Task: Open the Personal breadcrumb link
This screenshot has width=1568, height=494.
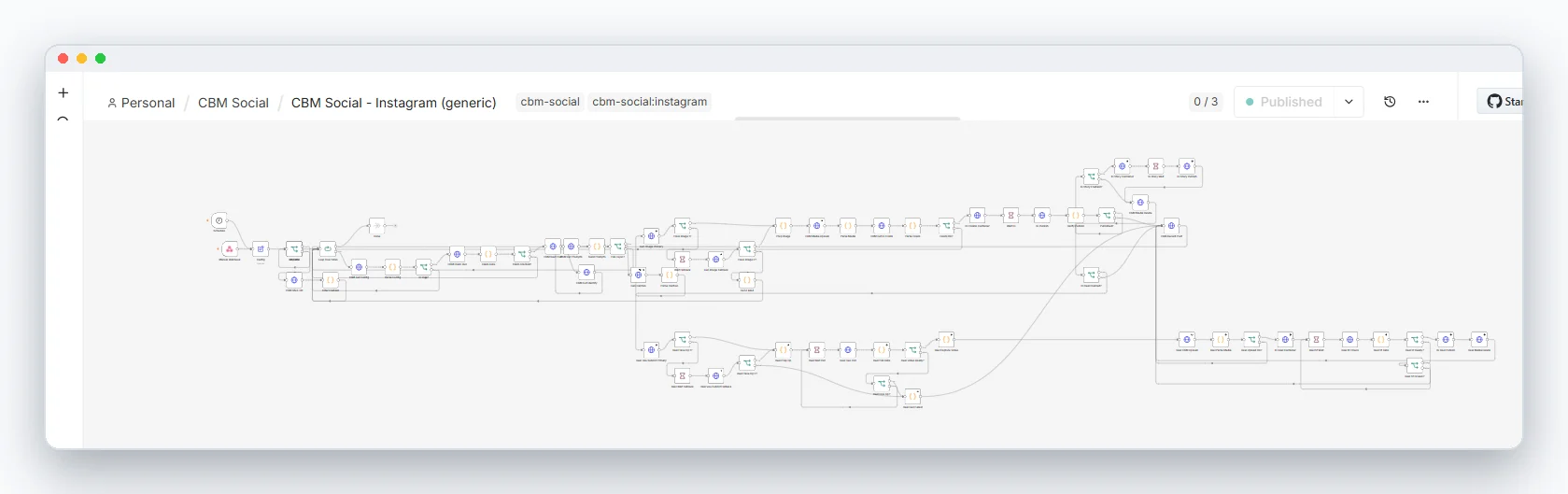Action: tap(141, 103)
